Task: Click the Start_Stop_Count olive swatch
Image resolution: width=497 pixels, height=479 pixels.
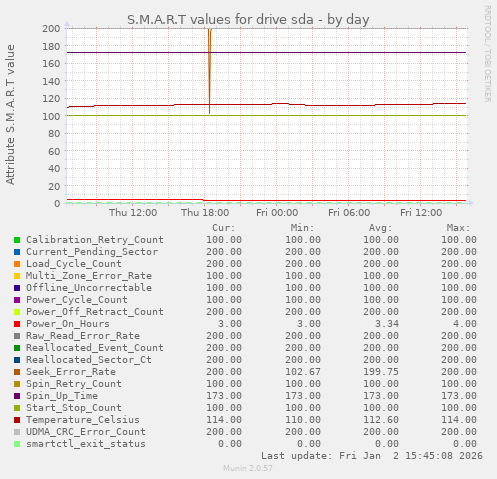Action: [x=17, y=408]
